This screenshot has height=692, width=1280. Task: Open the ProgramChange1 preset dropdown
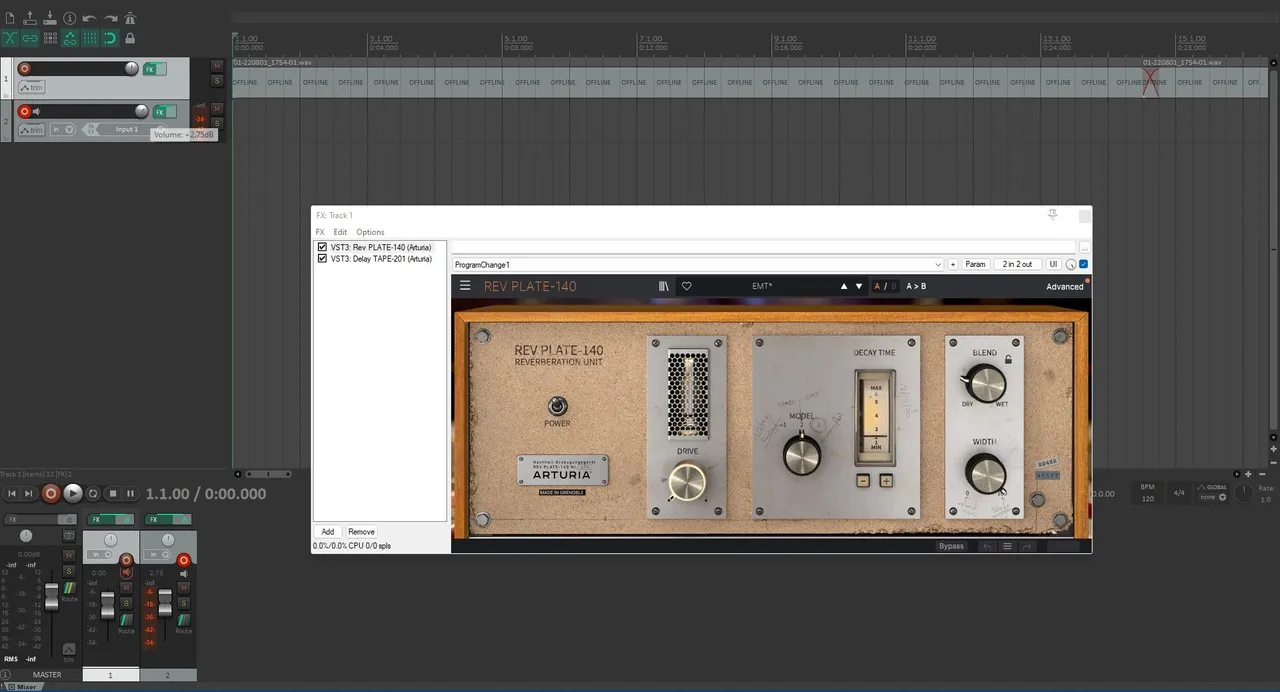pyautogui.click(x=697, y=265)
